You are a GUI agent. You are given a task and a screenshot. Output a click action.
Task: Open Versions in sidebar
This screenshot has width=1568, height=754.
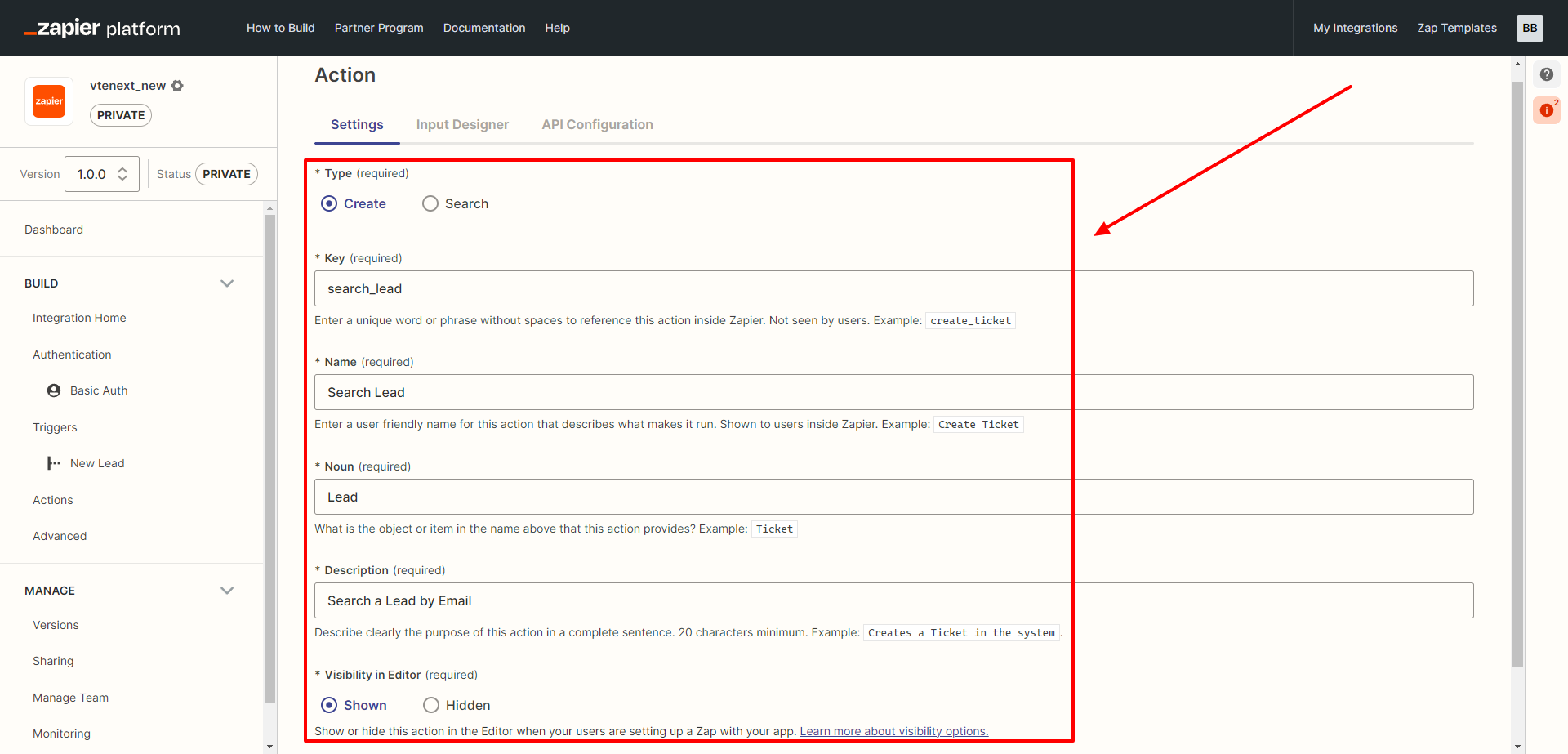click(x=56, y=625)
